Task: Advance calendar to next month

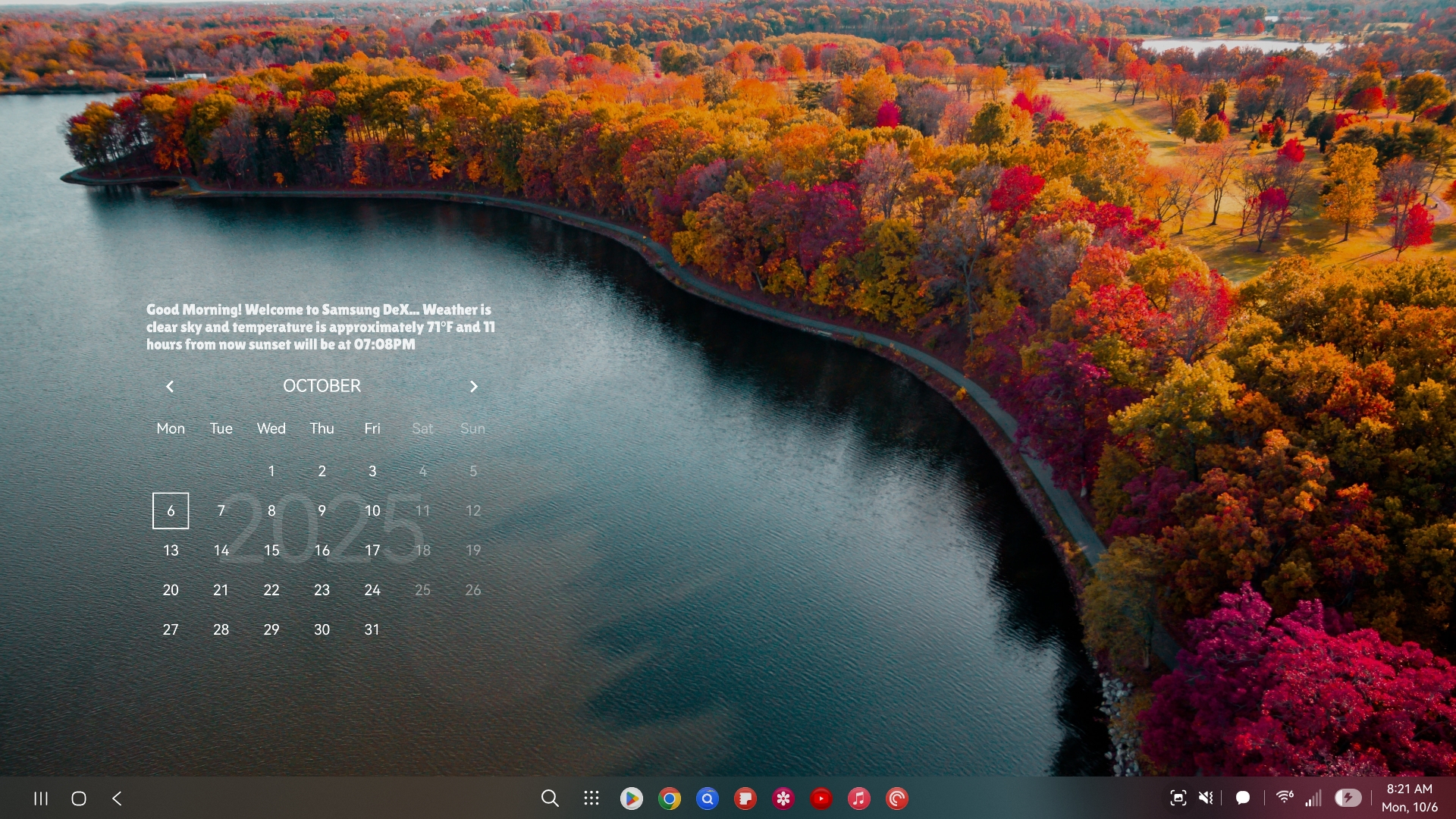Action: 474,387
